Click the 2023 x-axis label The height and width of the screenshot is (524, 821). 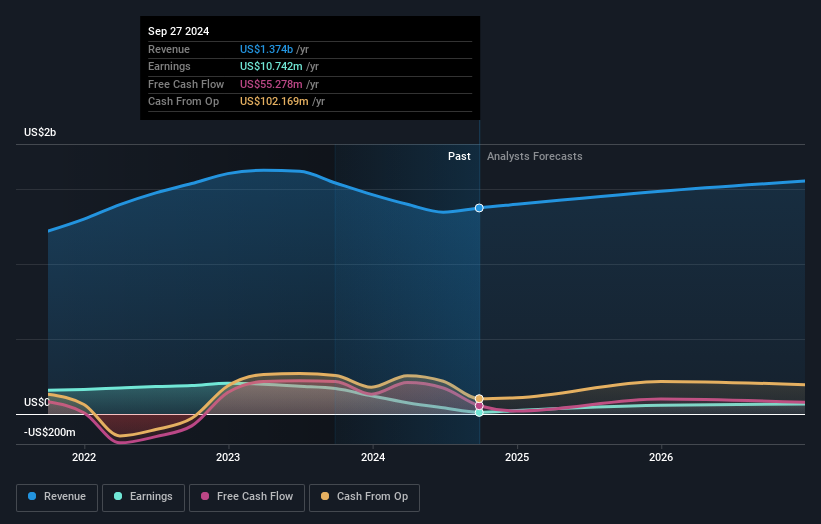coord(228,457)
